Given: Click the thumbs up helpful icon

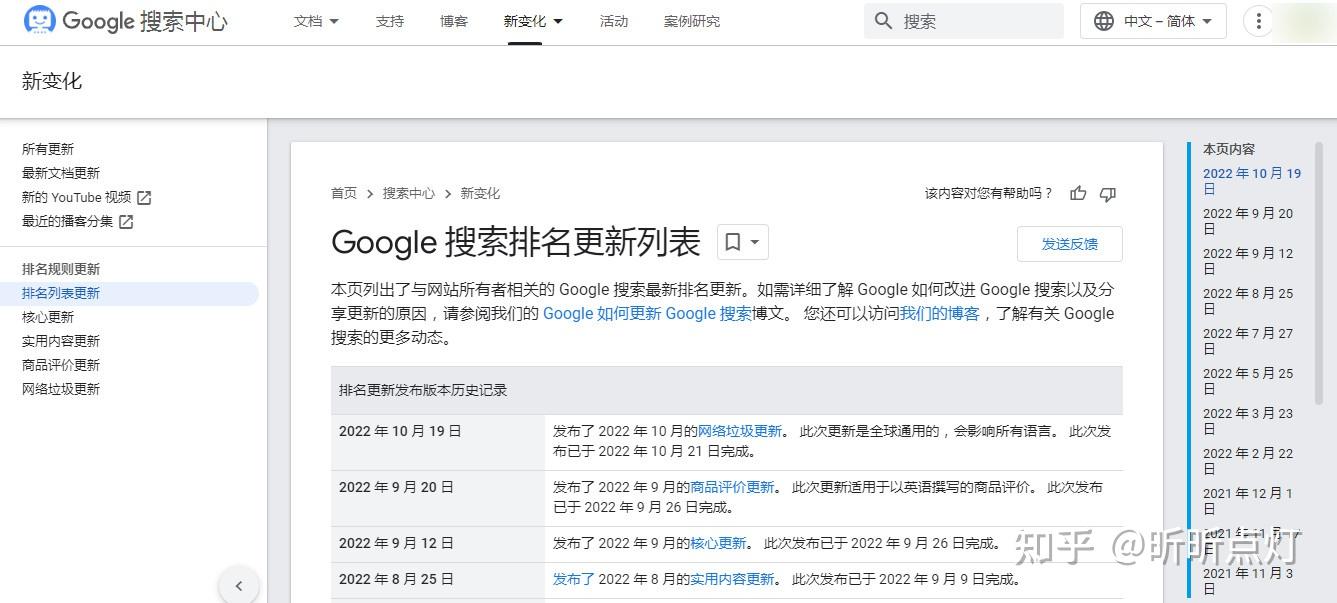Looking at the screenshot, I should 1078,194.
